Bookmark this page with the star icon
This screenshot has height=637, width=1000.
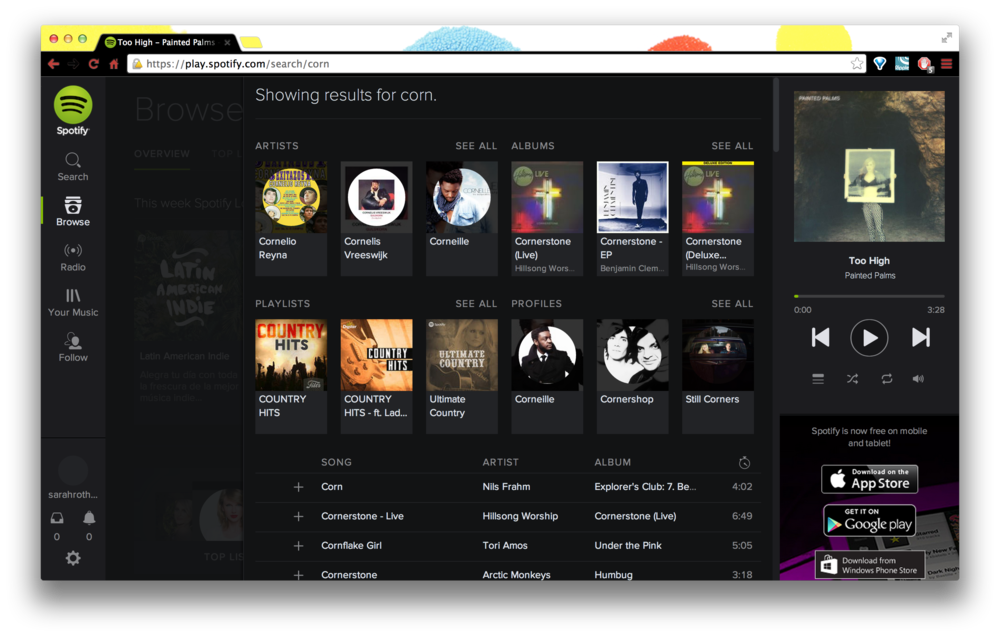coord(857,63)
